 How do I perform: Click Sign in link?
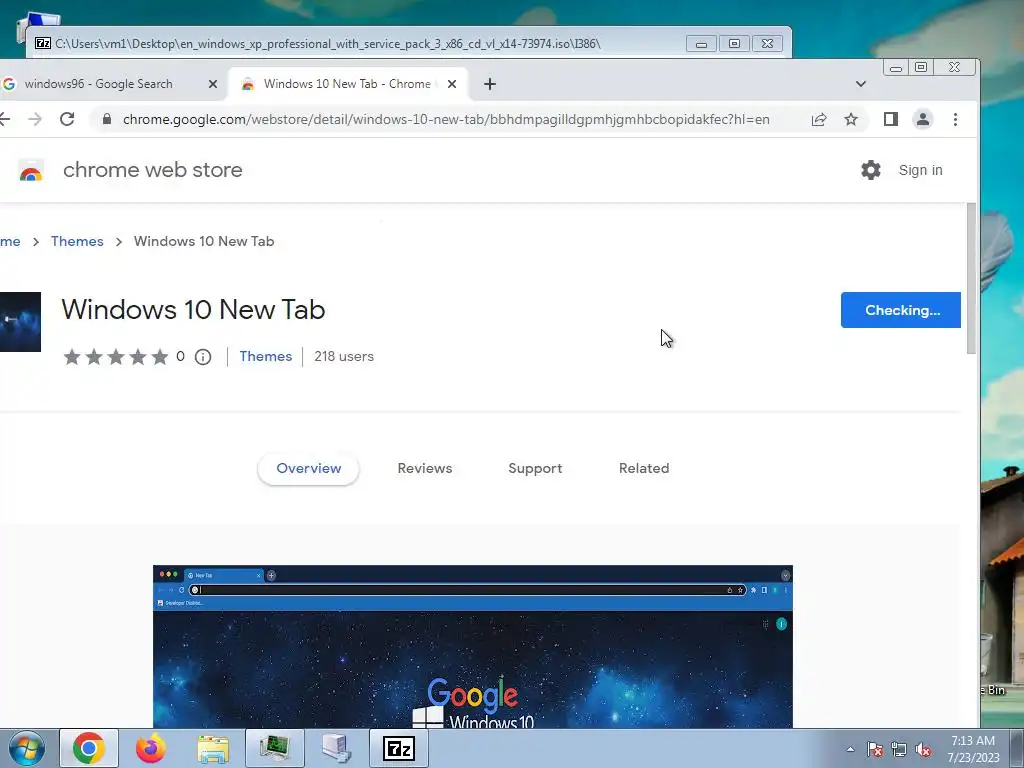click(x=920, y=170)
